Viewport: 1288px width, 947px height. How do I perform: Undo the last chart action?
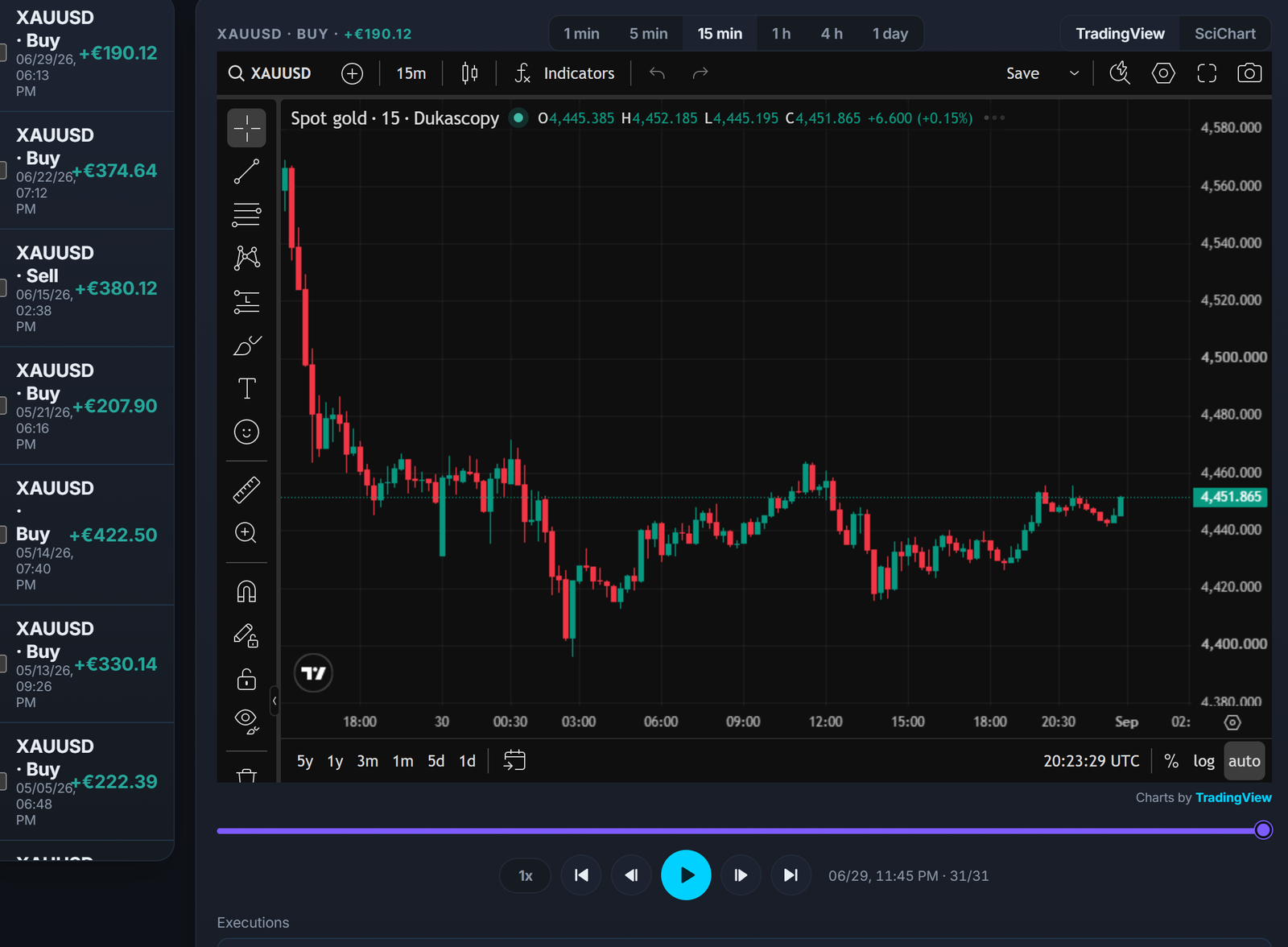click(658, 74)
